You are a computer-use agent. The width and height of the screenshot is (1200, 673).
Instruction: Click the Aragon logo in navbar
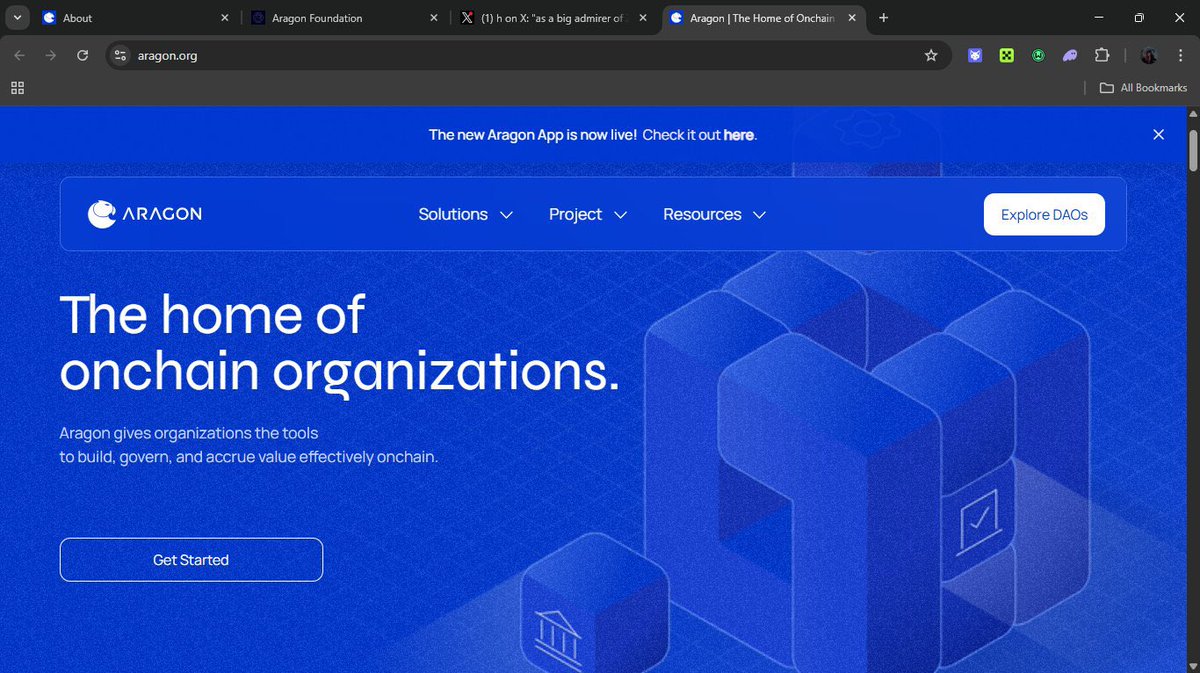click(x=145, y=214)
